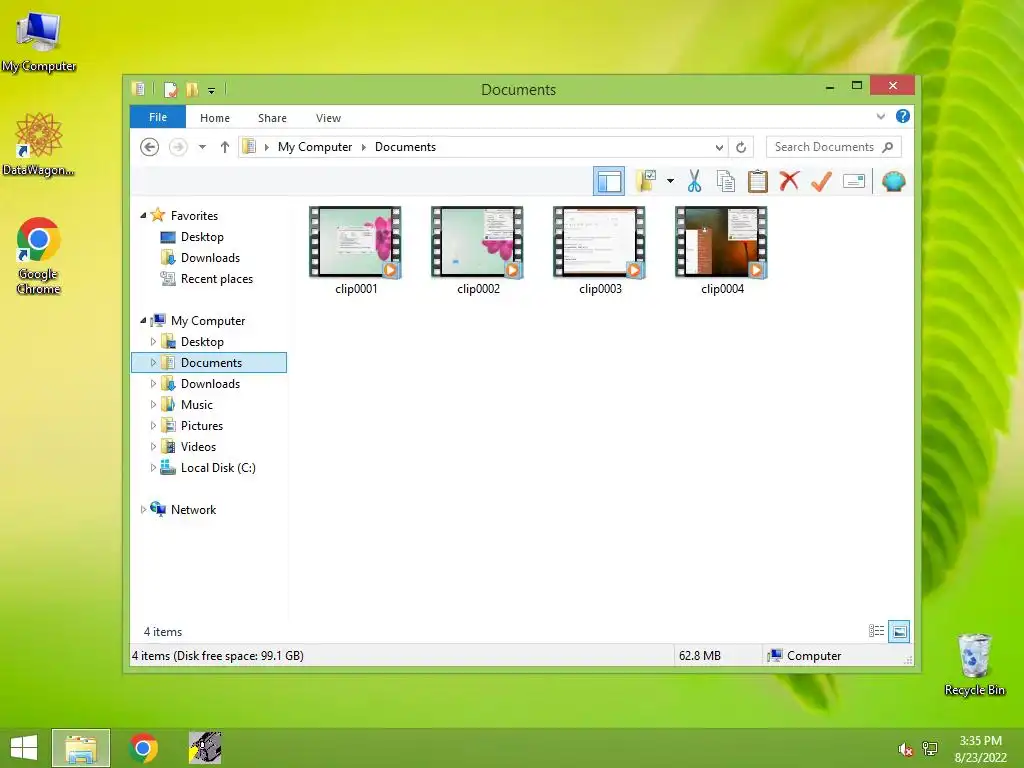This screenshot has width=1024, height=768.
Task: Open Classic Shell settings shell icon
Action: pos(893,181)
